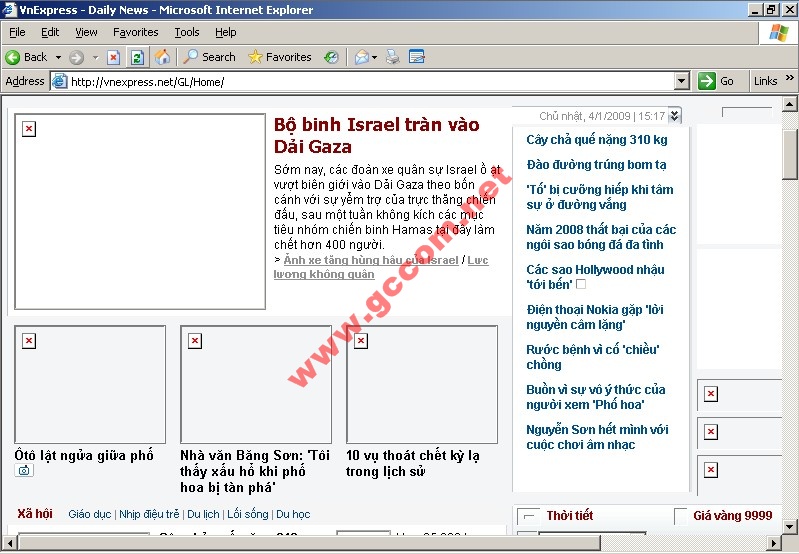Open the Address bar URL dropdown
Screen dimensions: 799x554
click(681, 81)
